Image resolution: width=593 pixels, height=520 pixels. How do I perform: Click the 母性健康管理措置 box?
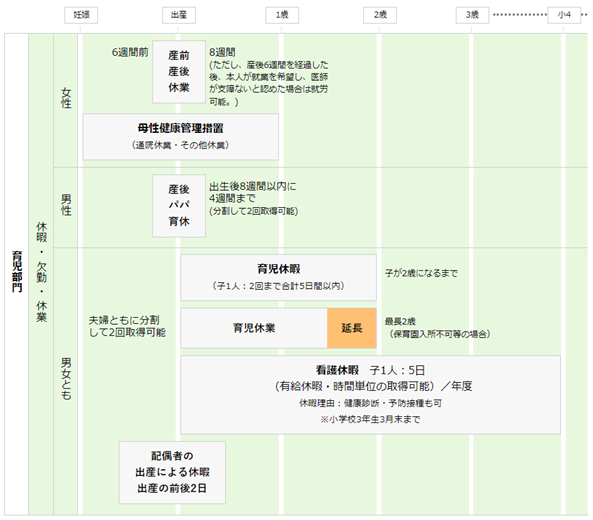pyautogui.click(x=181, y=137)
